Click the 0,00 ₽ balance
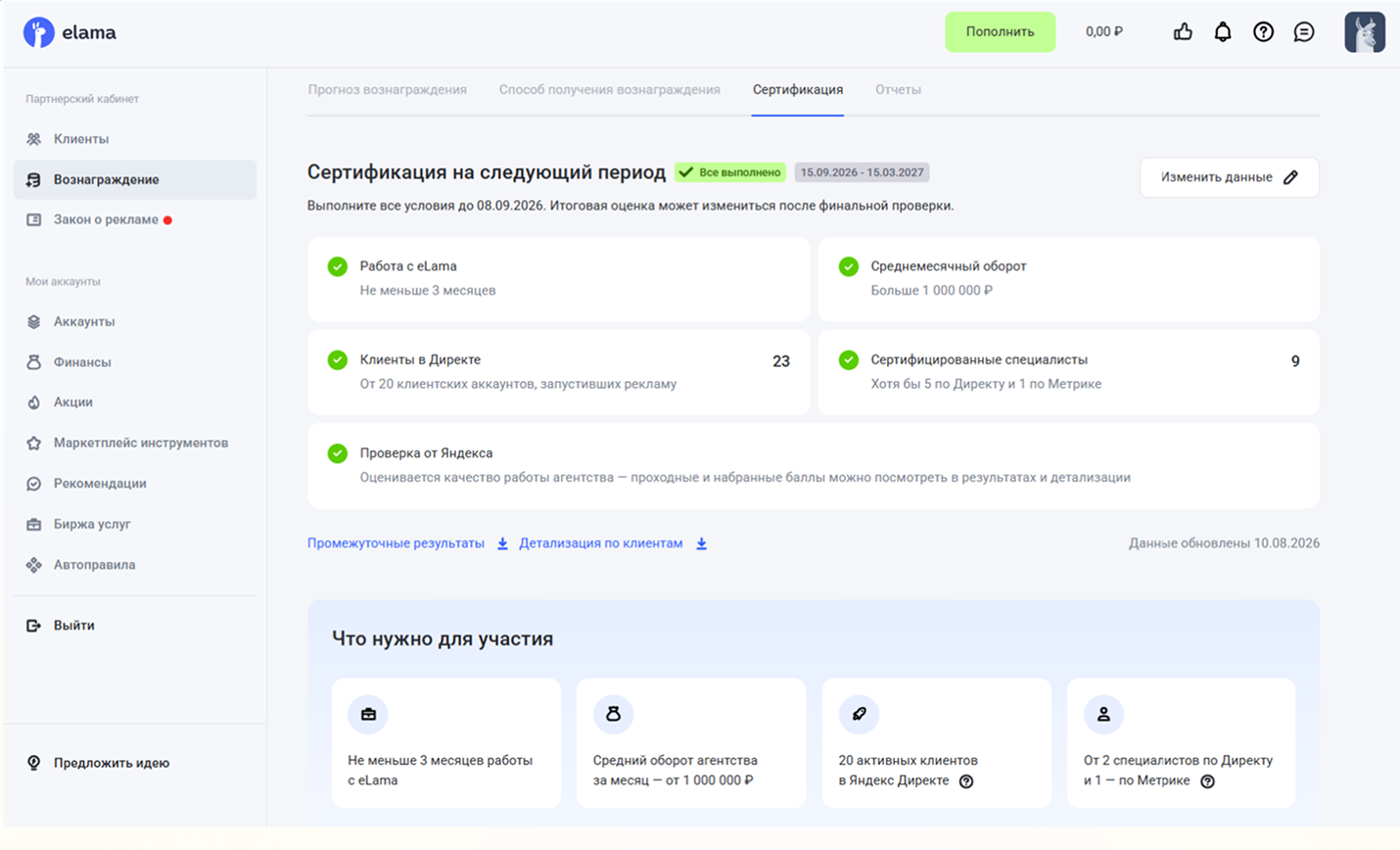 tap(1103, 31)
